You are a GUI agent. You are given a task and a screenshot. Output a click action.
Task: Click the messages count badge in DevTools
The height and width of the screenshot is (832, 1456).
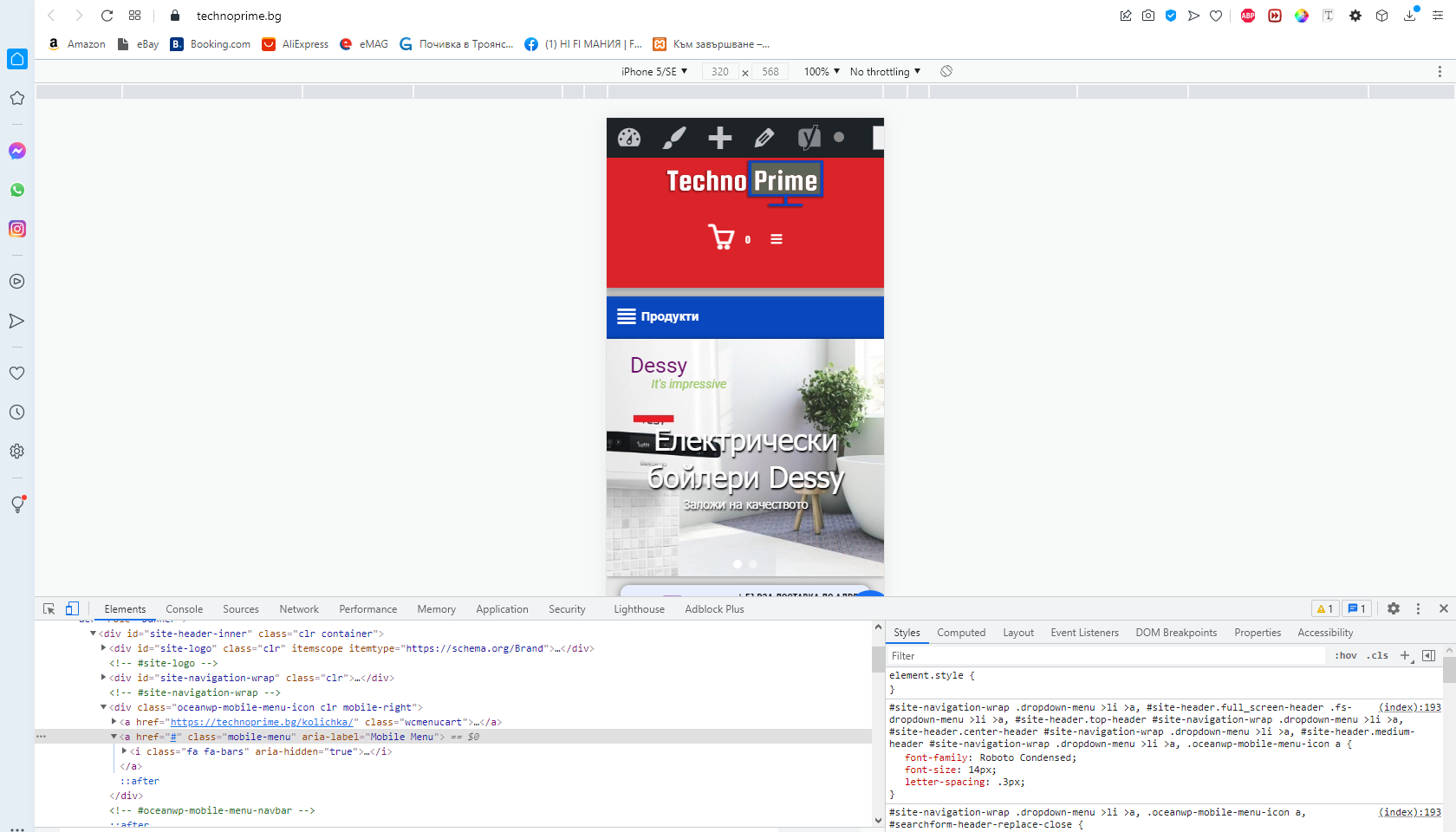click(x=1356, y=608)
